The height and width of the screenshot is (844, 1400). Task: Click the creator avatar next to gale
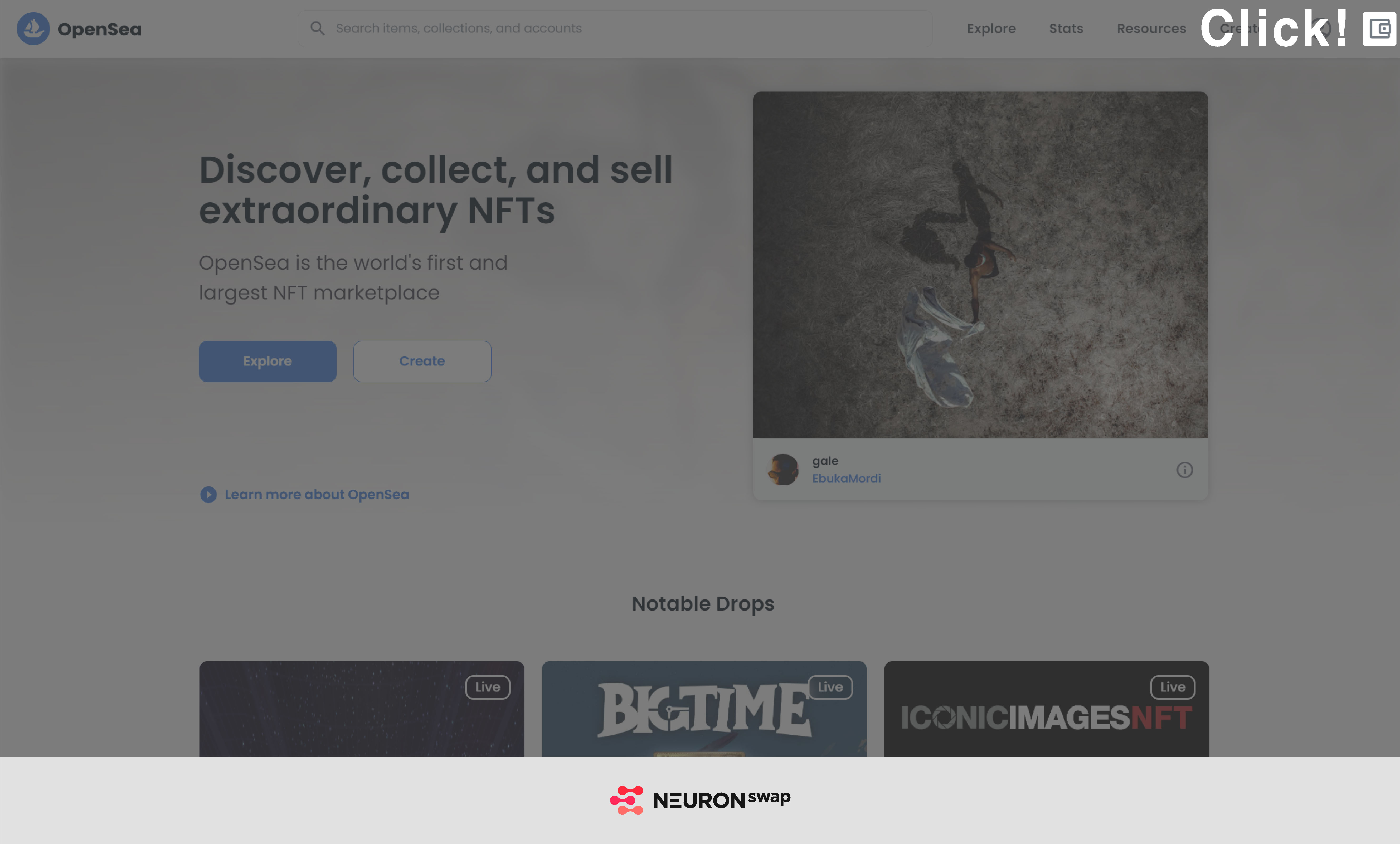(783, 470)
